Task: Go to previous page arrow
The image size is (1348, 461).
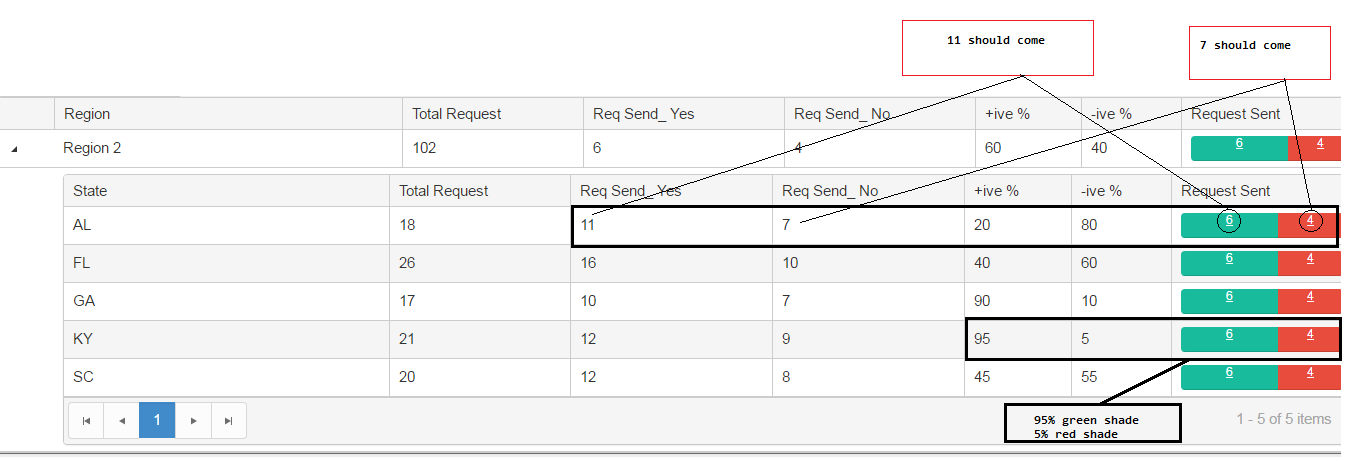Action: pyautogui.click(x=122, y=421)
